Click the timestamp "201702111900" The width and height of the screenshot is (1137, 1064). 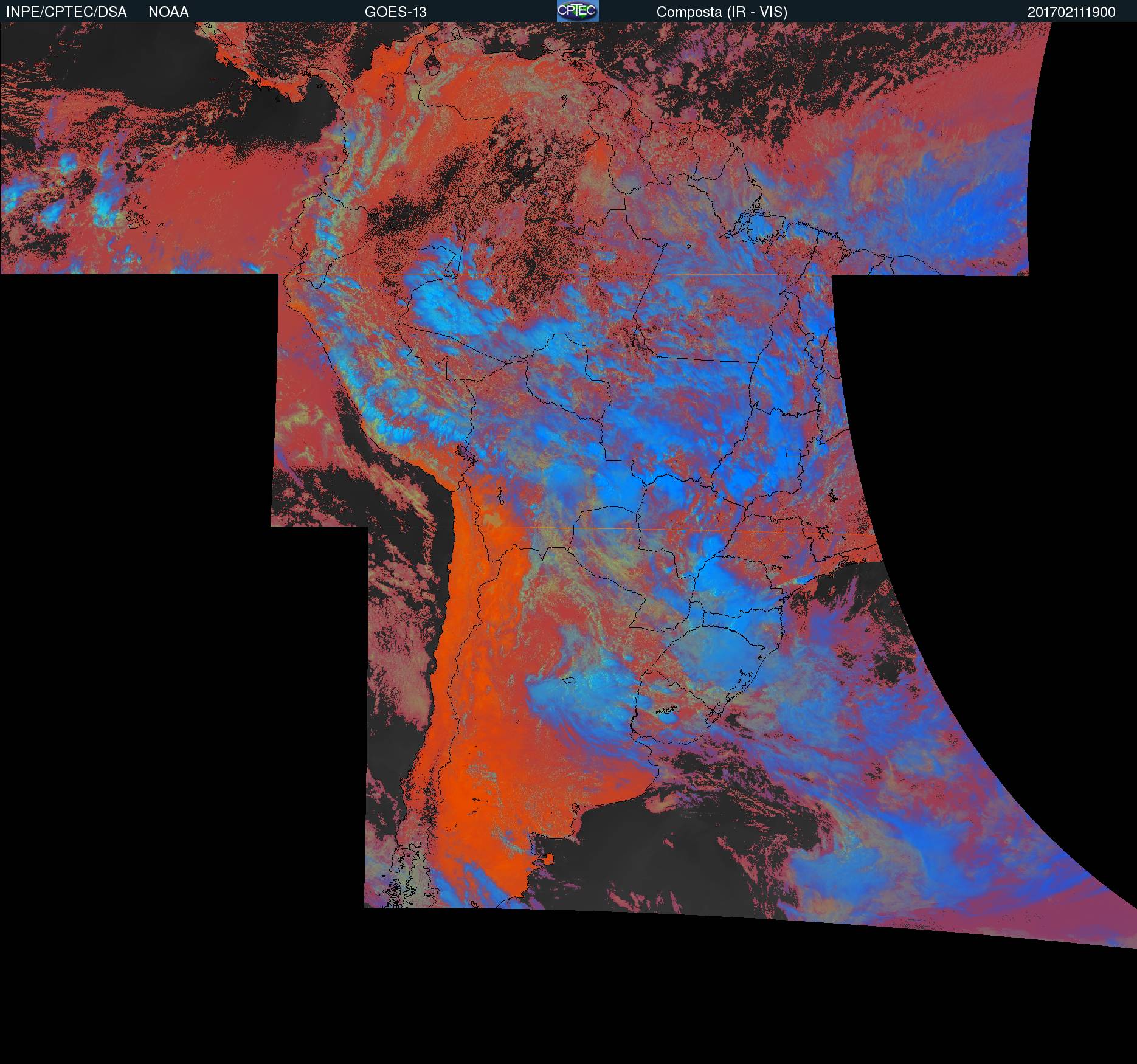[x=1071, y=12]
